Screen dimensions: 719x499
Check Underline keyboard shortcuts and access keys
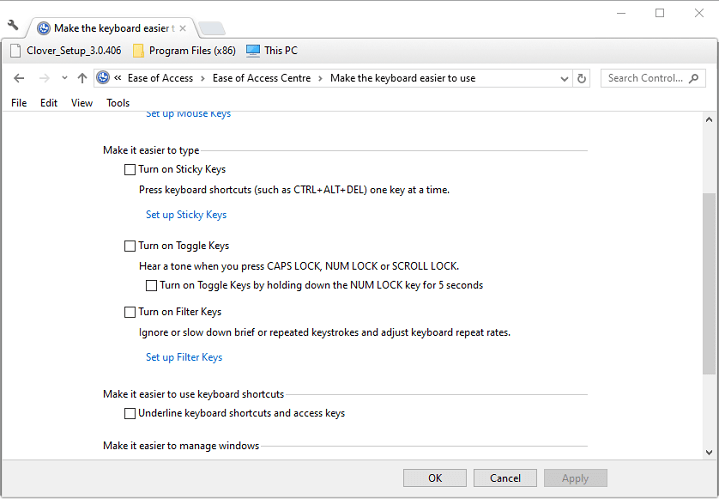tap(130, 413)
